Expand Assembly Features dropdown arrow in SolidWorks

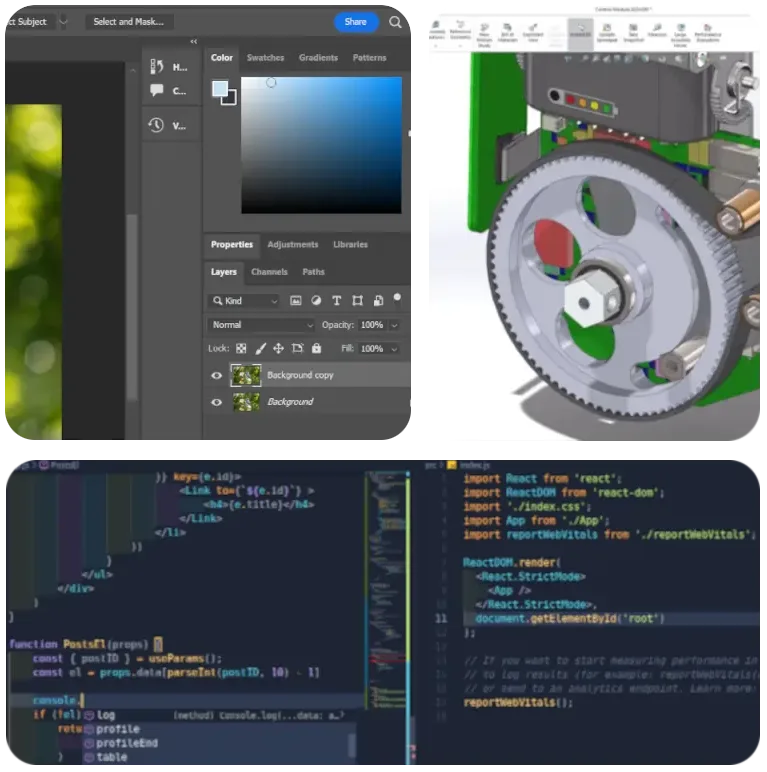[436, 45]
